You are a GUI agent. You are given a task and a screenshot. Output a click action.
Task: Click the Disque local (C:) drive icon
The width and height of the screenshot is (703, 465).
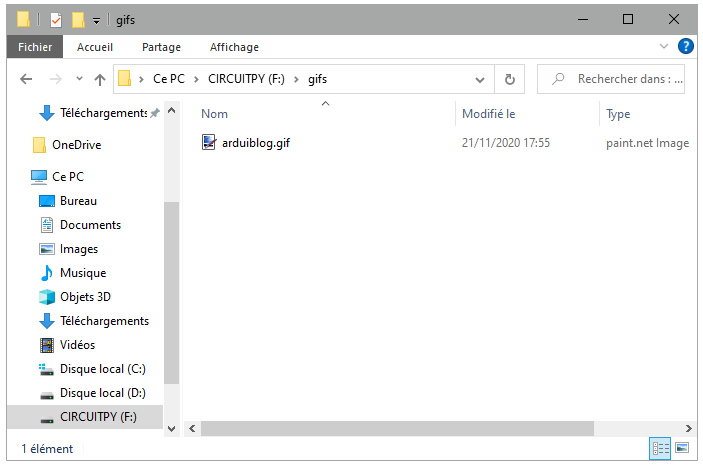[x=47, y=369]
